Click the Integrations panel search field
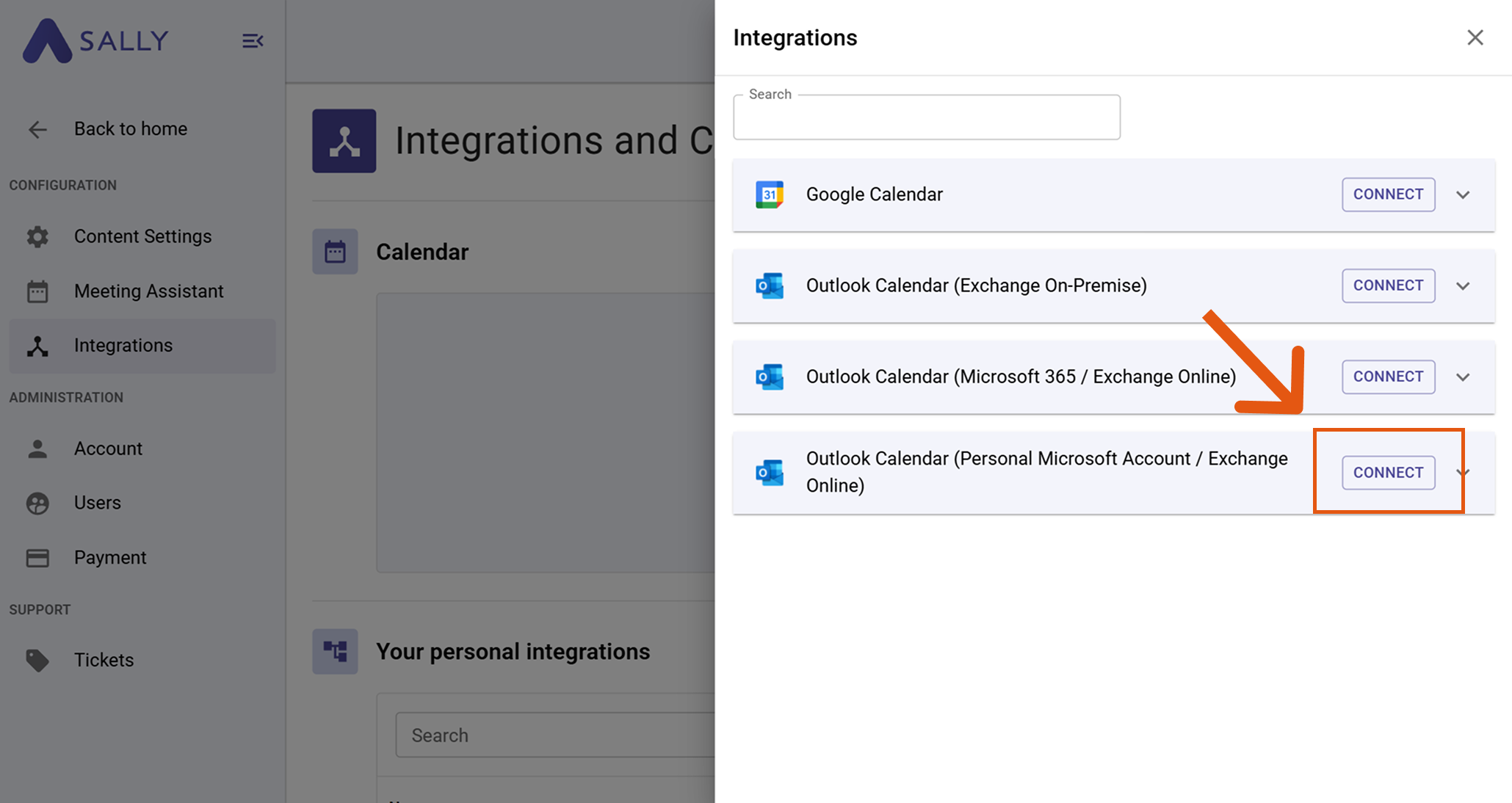The height and width of the screenshot is (803, 1512). tap(926, 119)
